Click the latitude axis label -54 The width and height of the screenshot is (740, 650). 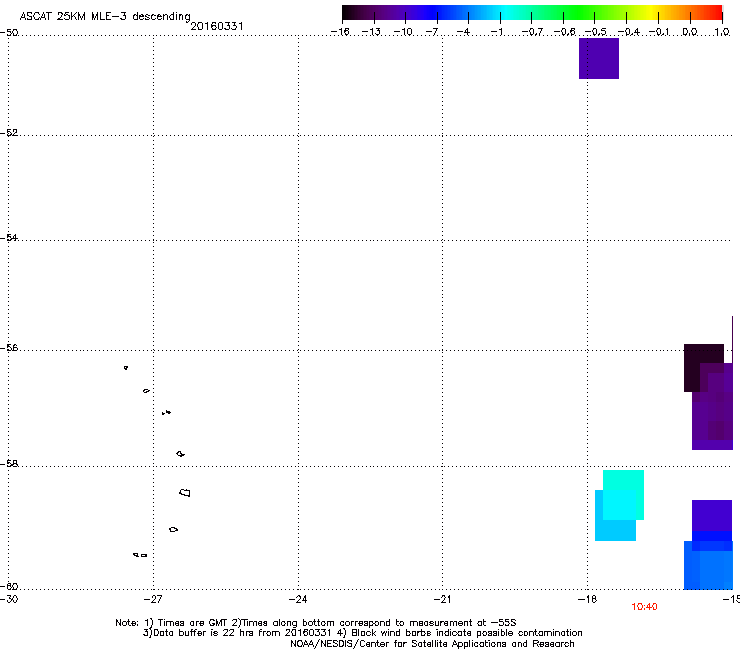click(9, 238)
